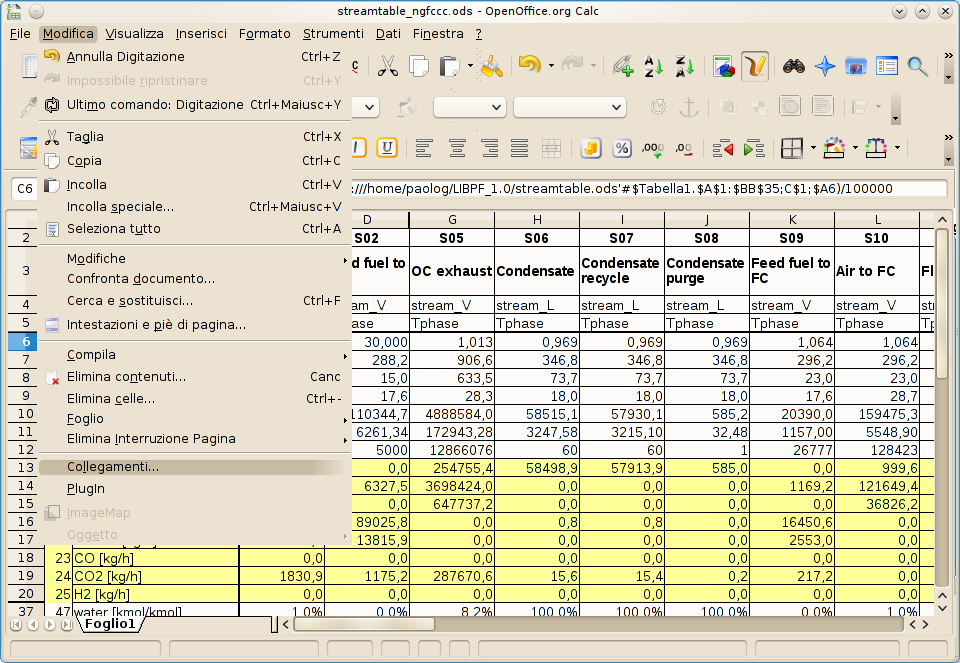Screen dimensions: 960x663
Task: Click the Zoom magnifier icon
Action: [x=917, y=67]
